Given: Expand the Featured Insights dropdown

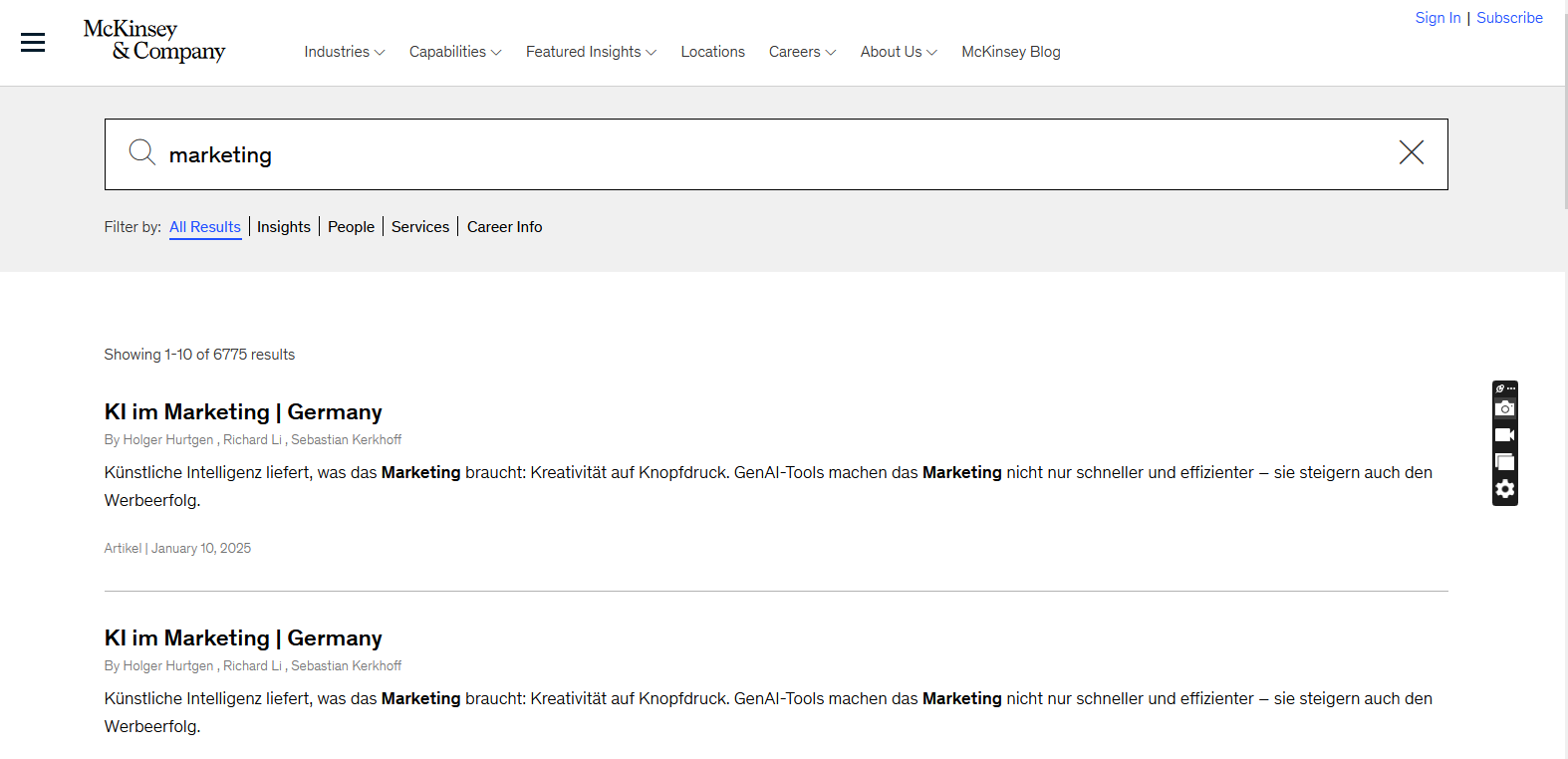Looking at the screenshot, I should (591, 52).
